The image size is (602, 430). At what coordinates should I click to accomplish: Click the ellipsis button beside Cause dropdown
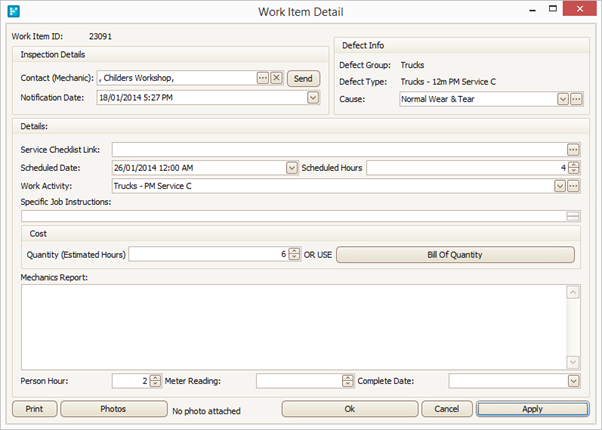(576, 99)
